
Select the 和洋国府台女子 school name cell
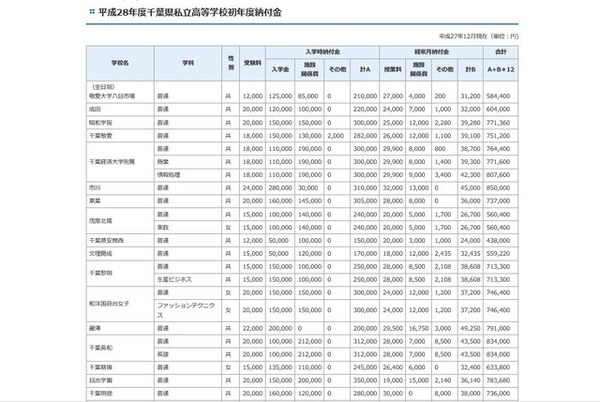(120, 304)
